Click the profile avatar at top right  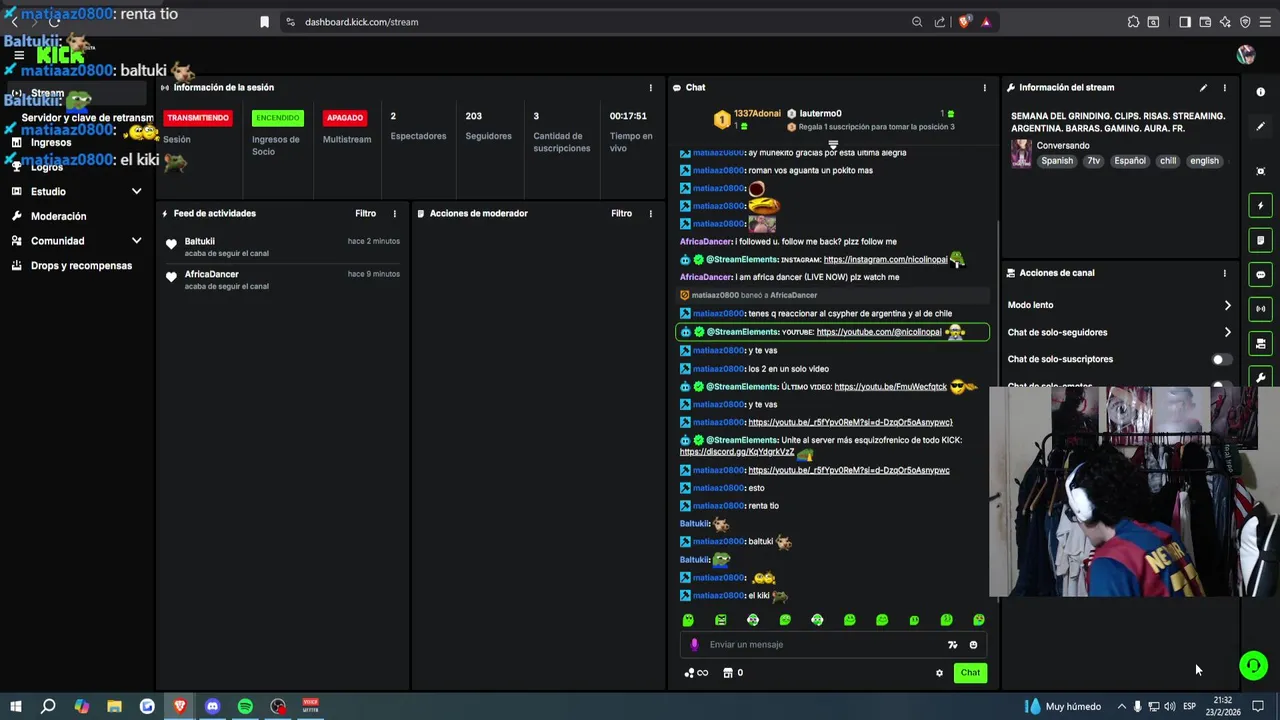coord(1246,54)
